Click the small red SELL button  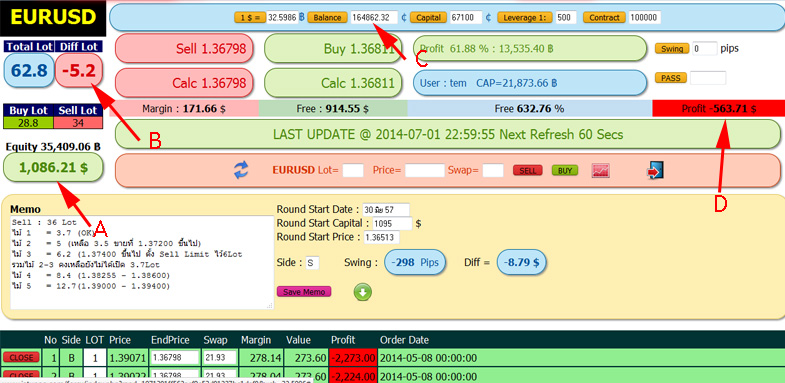click(528, 171)
